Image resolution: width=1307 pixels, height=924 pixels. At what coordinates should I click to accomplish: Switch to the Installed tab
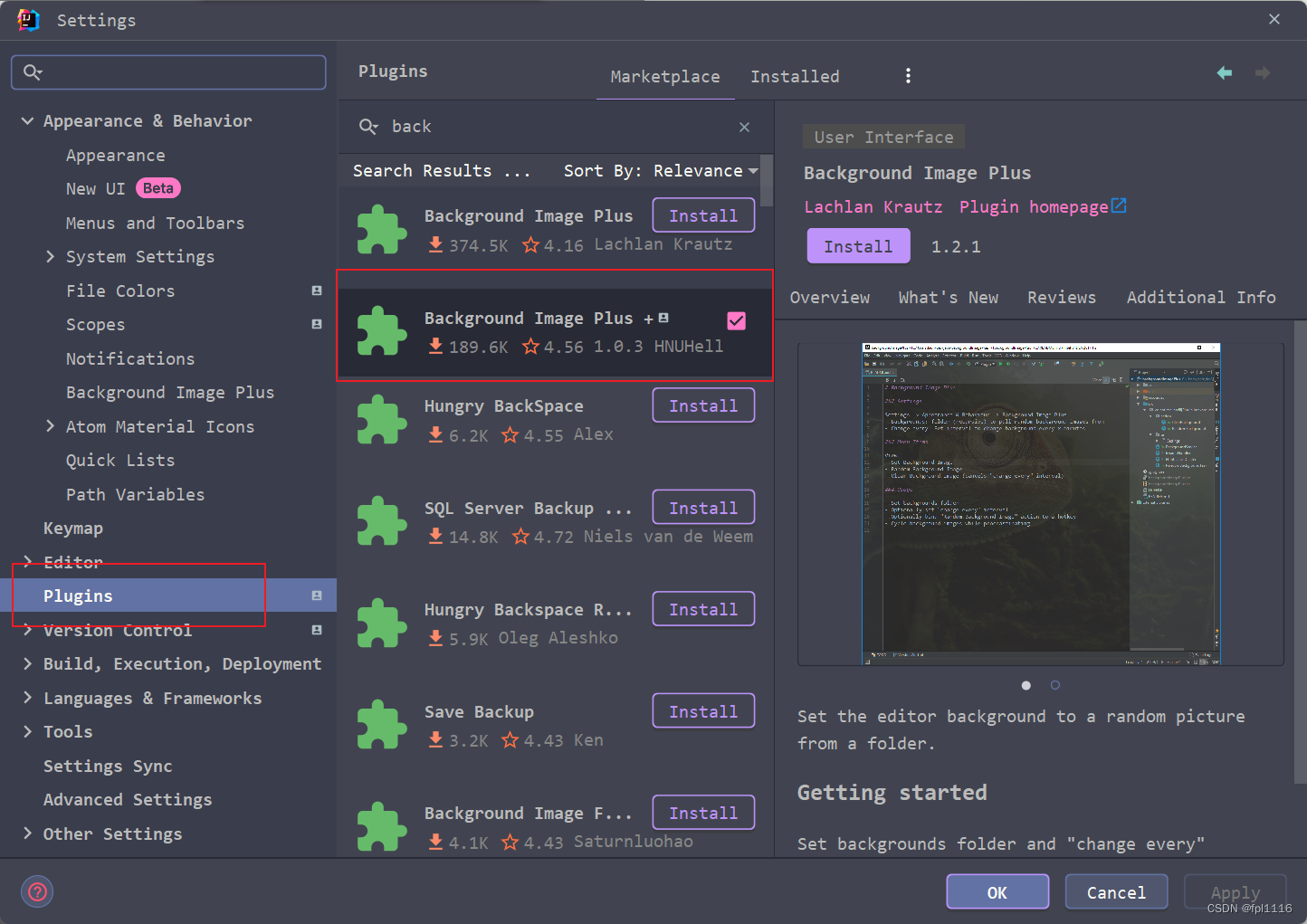[794, 76]
